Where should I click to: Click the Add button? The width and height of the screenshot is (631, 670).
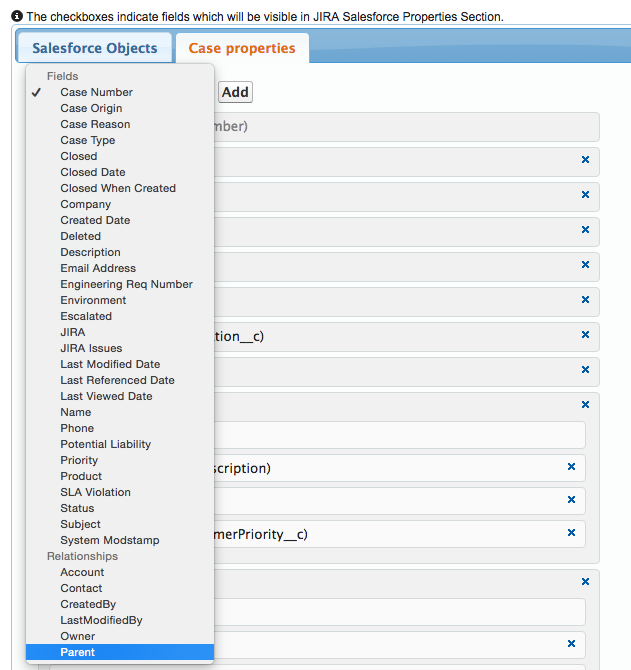point(235,92)
